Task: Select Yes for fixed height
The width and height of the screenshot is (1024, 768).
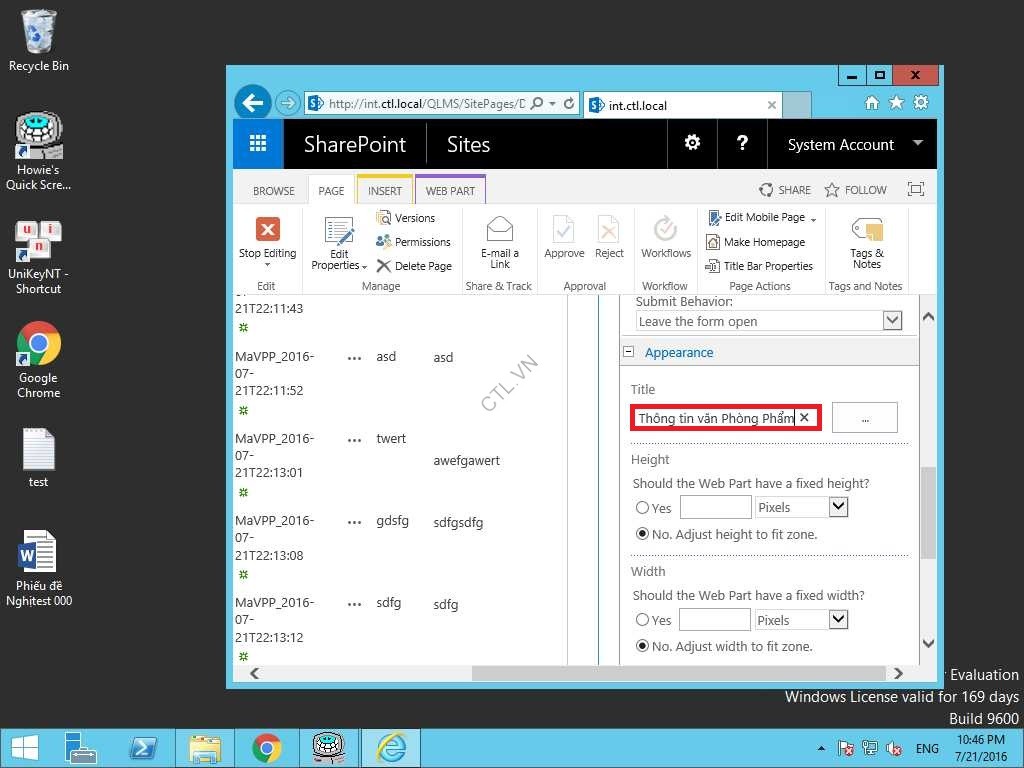Action: tap(643, 508)
